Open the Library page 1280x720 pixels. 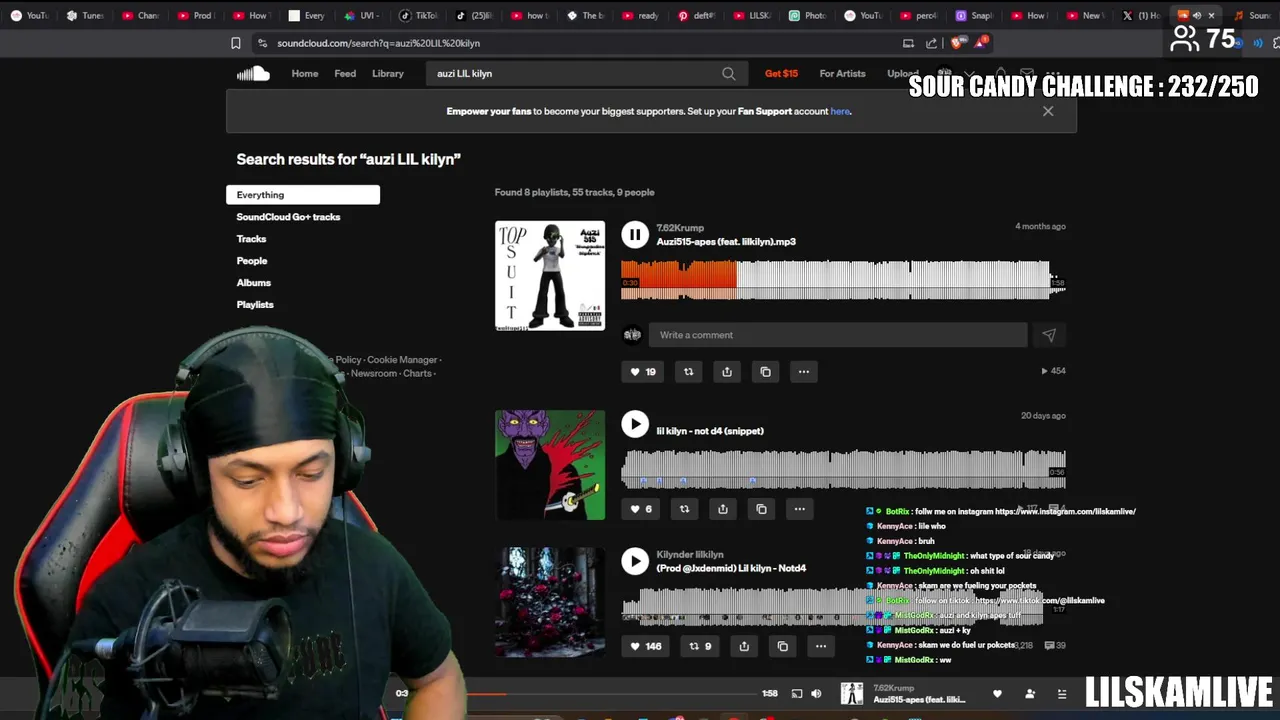tap(388, 73)
